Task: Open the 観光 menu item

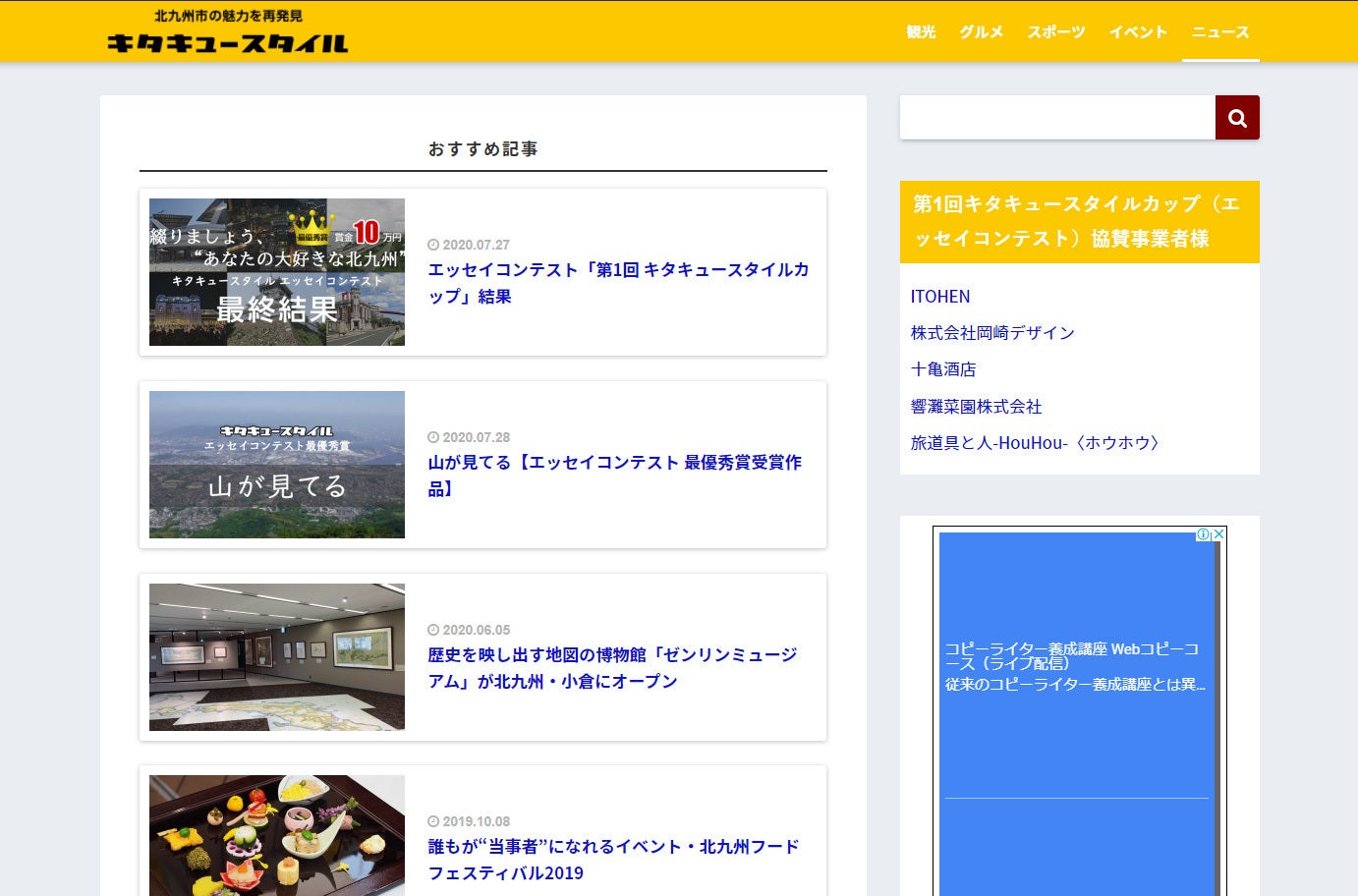Action: click(x=921, y=32)
